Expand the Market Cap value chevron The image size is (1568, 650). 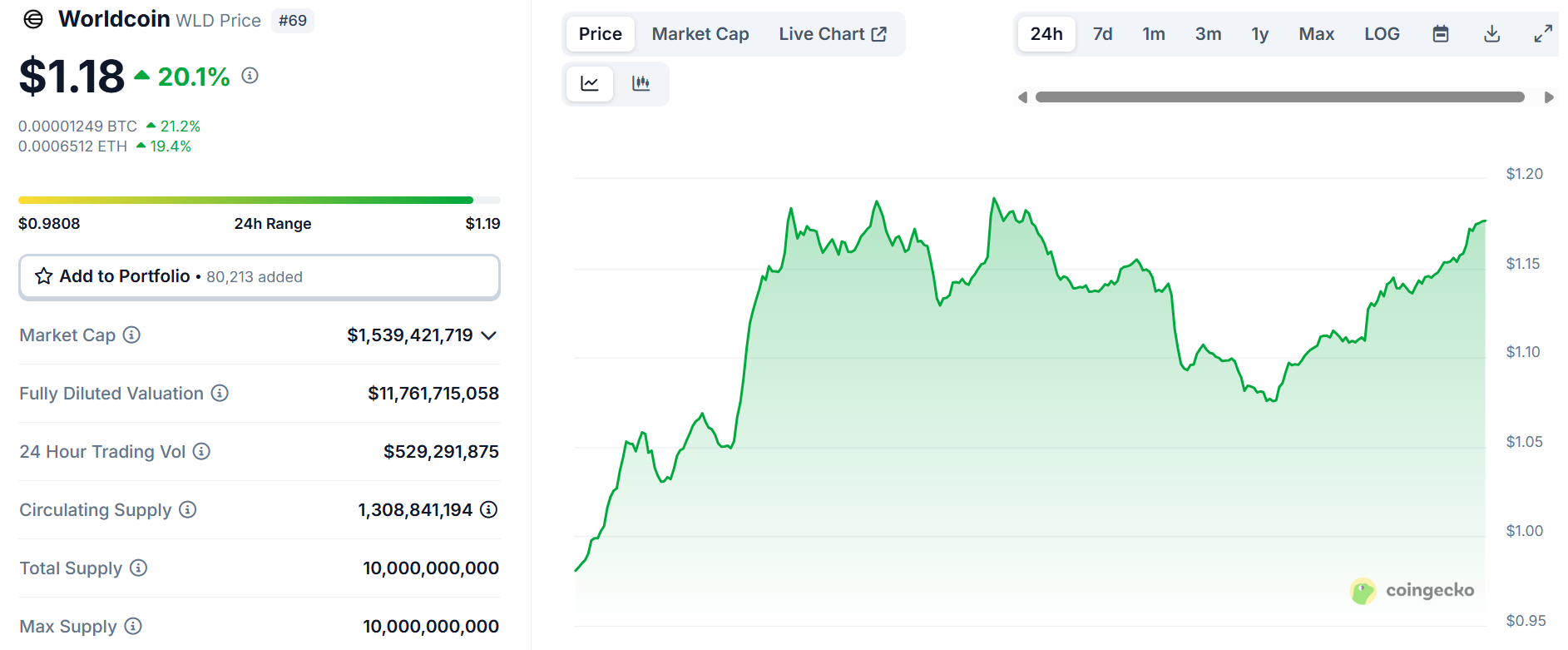point(489,335)
